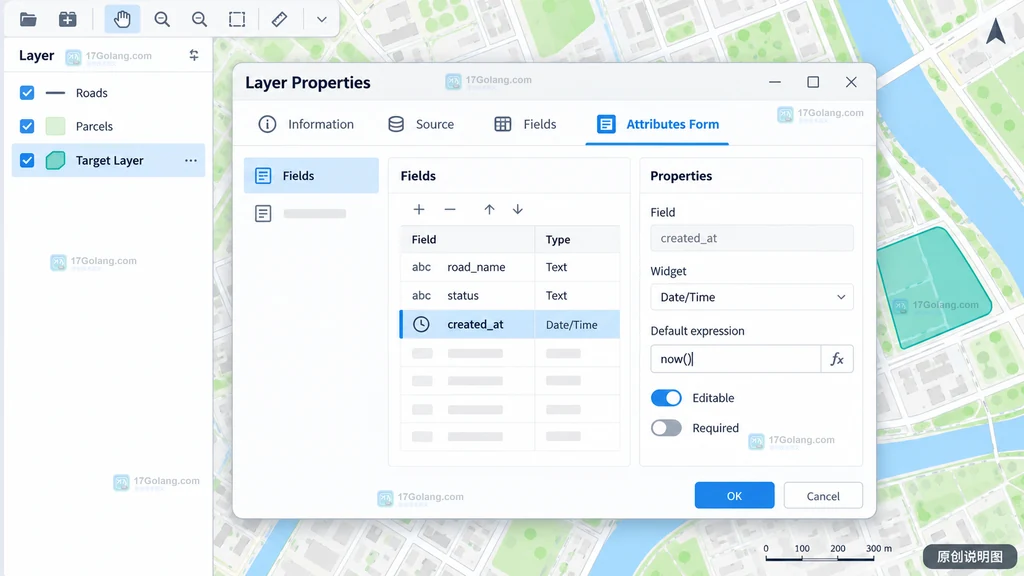Select the Pan hand tool

pos(122,19)
